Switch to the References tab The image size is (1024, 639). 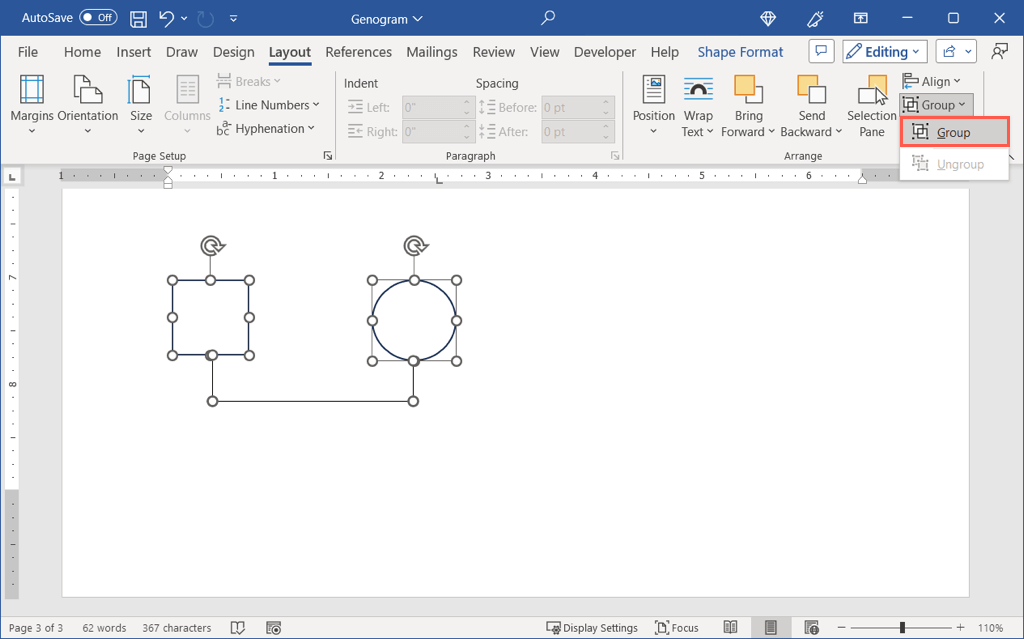tap(358, 52)
